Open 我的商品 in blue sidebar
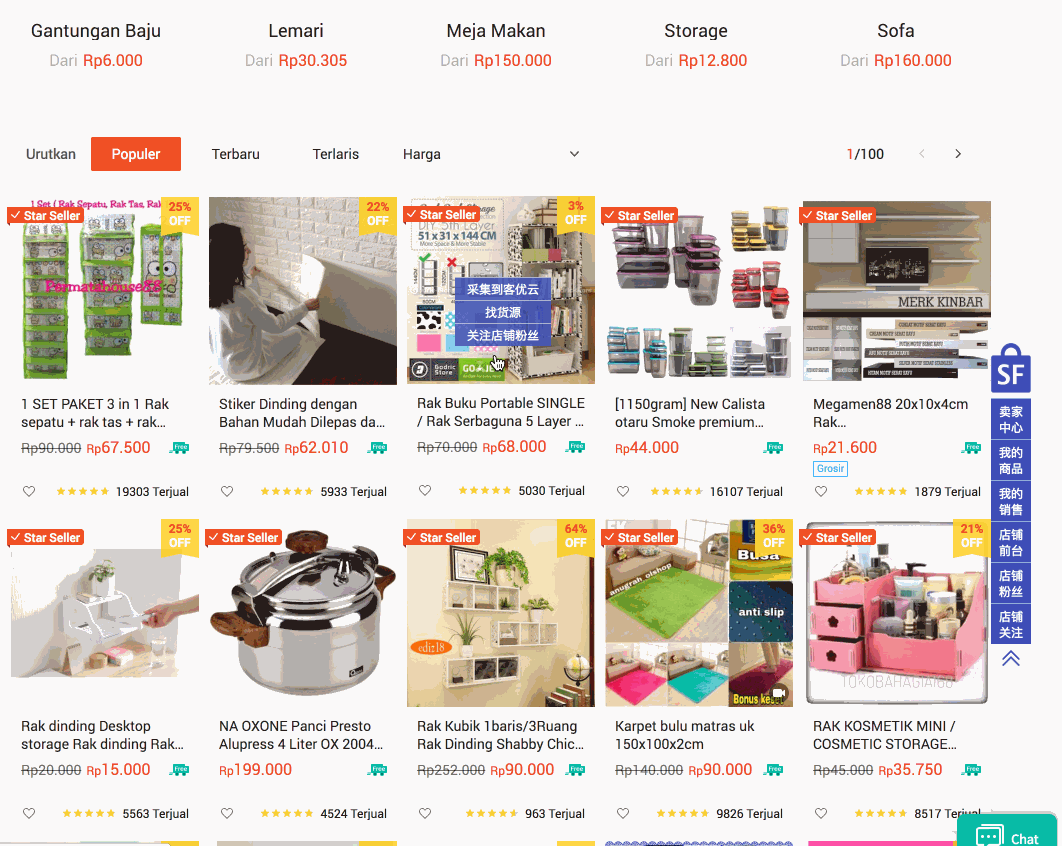The width and height of the screenshot is (1062, 846). pyautogui.click(x=1011, y=461)
